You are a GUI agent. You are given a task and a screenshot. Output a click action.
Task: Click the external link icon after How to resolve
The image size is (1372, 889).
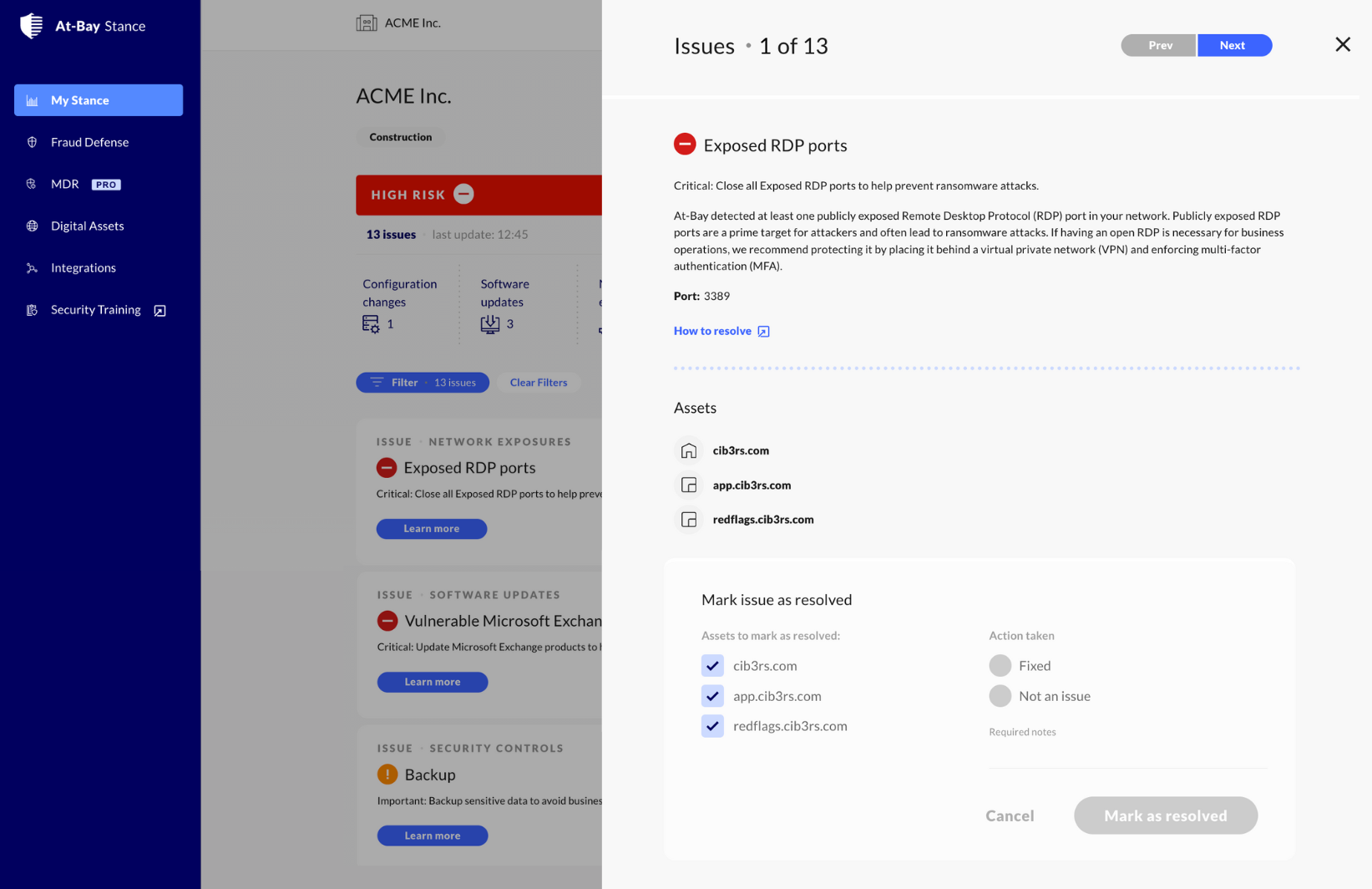tap(763, 332)
